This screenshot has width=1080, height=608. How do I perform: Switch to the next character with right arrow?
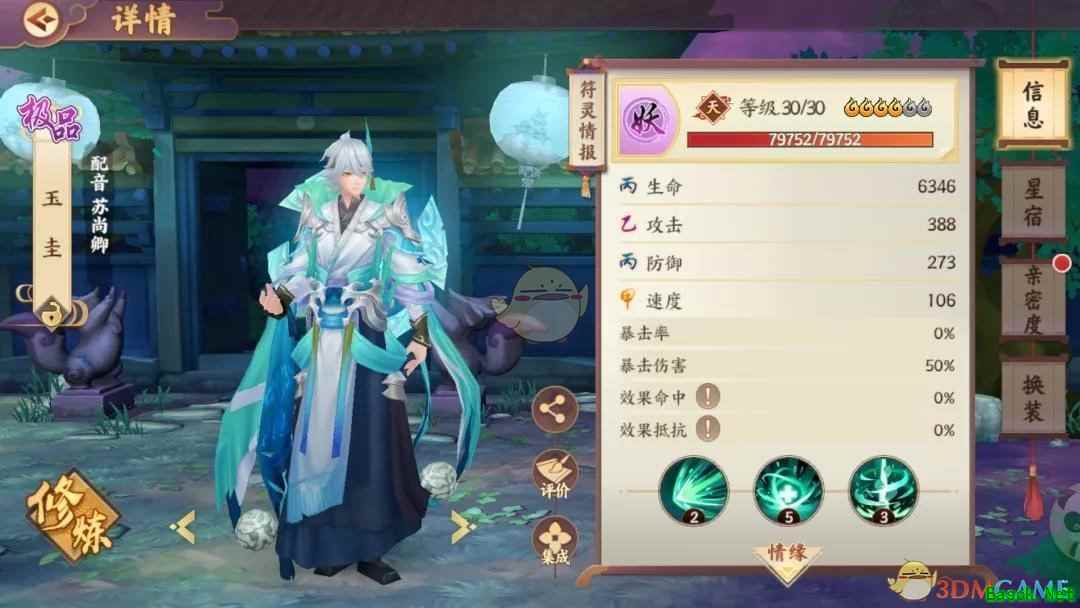(462, 527)
